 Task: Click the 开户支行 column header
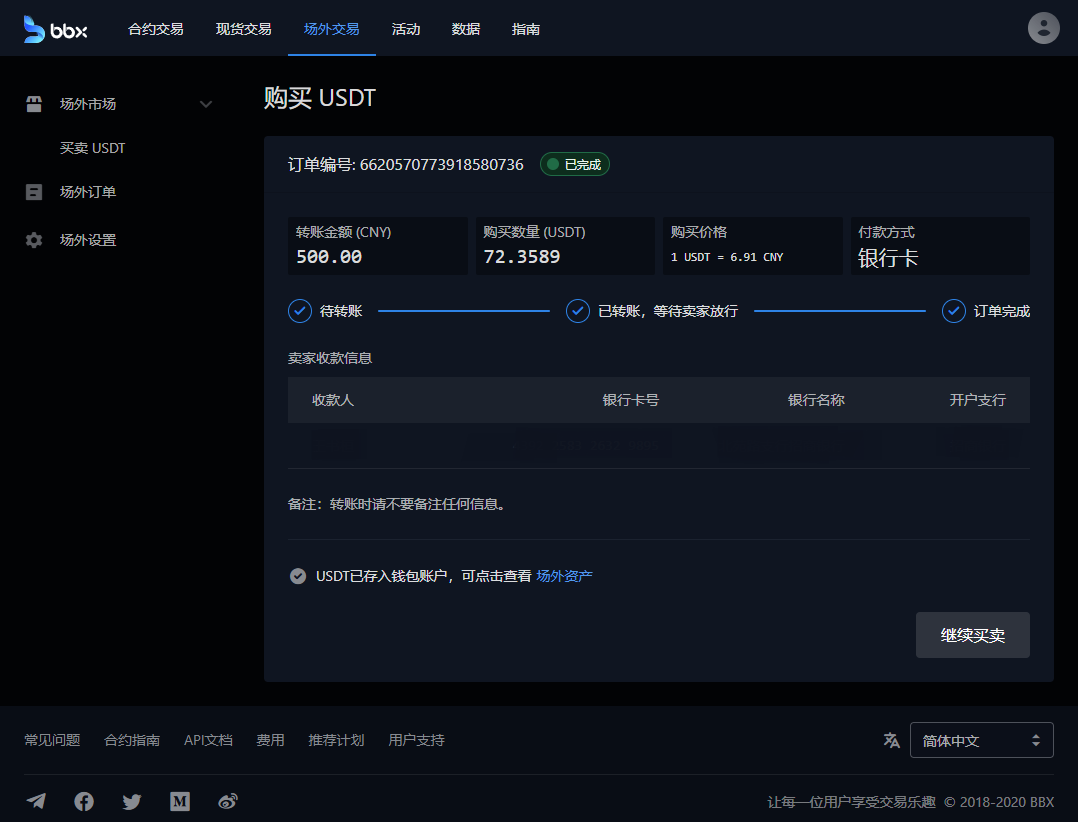(978, 400)
